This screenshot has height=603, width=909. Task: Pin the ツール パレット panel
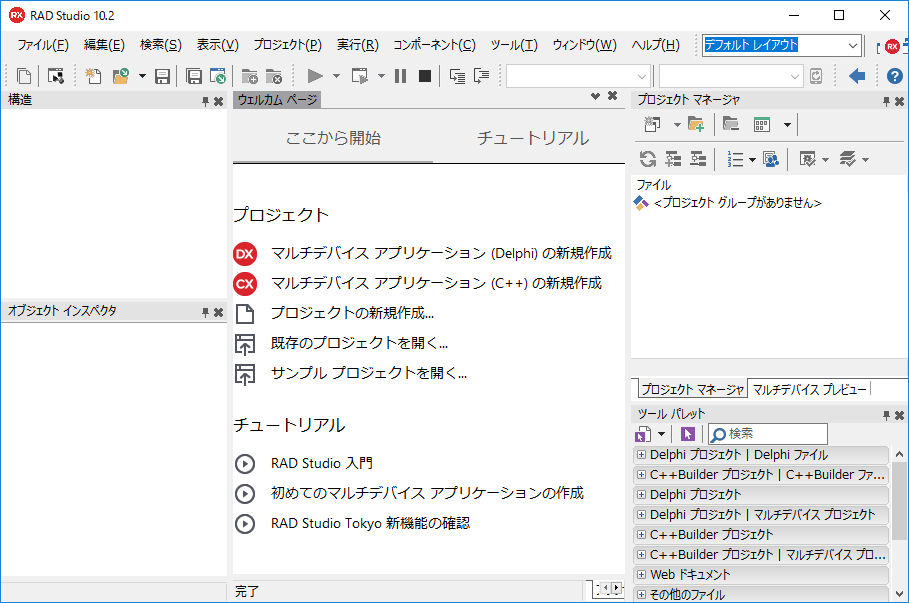click(886, 415)
